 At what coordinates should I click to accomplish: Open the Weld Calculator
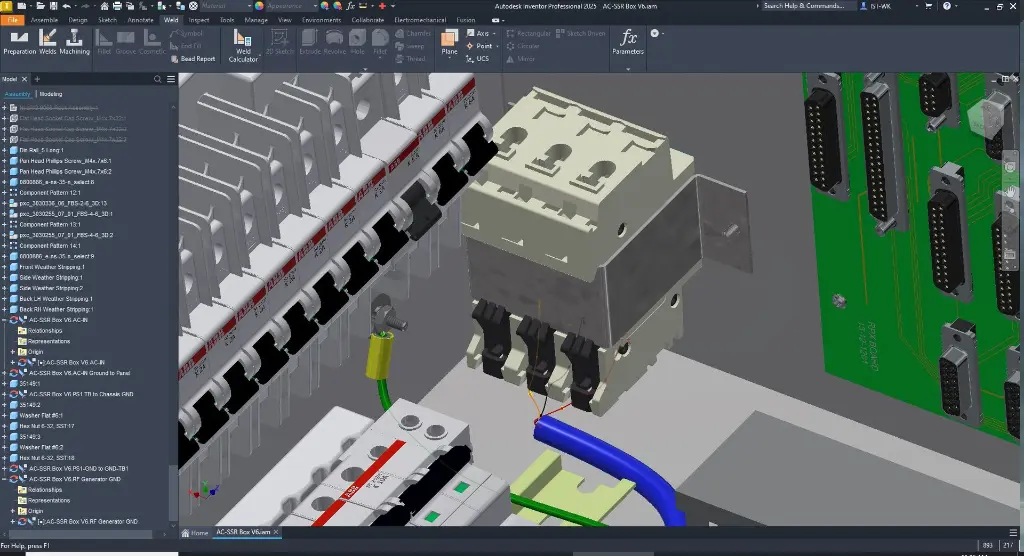click(243, 46)
